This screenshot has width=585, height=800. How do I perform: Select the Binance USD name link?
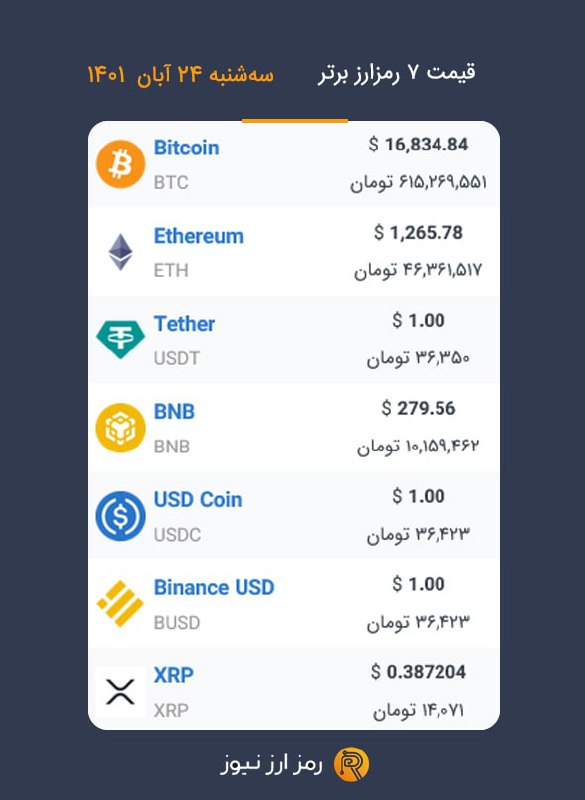coord(214,587)
